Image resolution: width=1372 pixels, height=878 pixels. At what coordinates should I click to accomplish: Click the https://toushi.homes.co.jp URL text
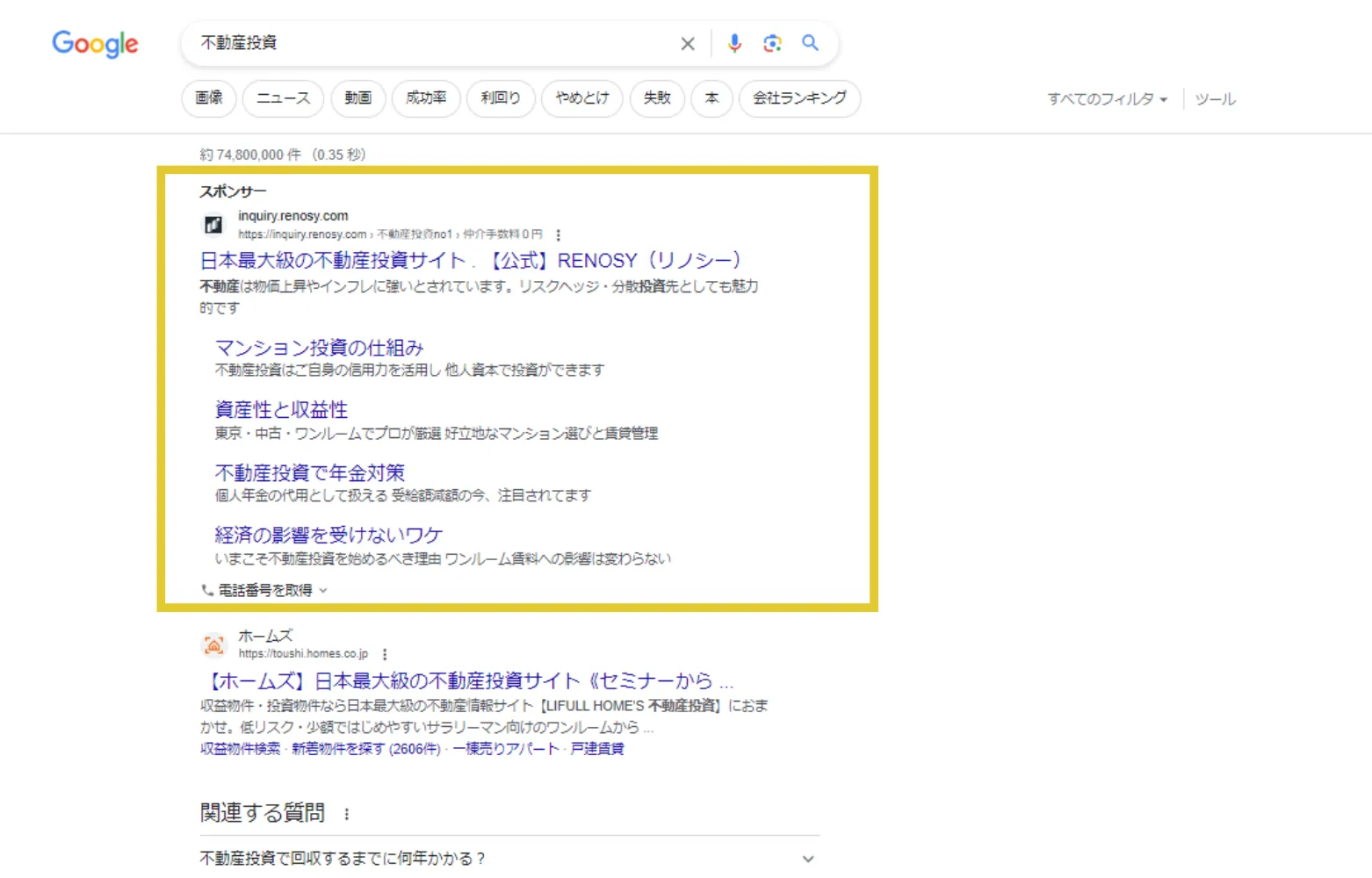point(303,654)
